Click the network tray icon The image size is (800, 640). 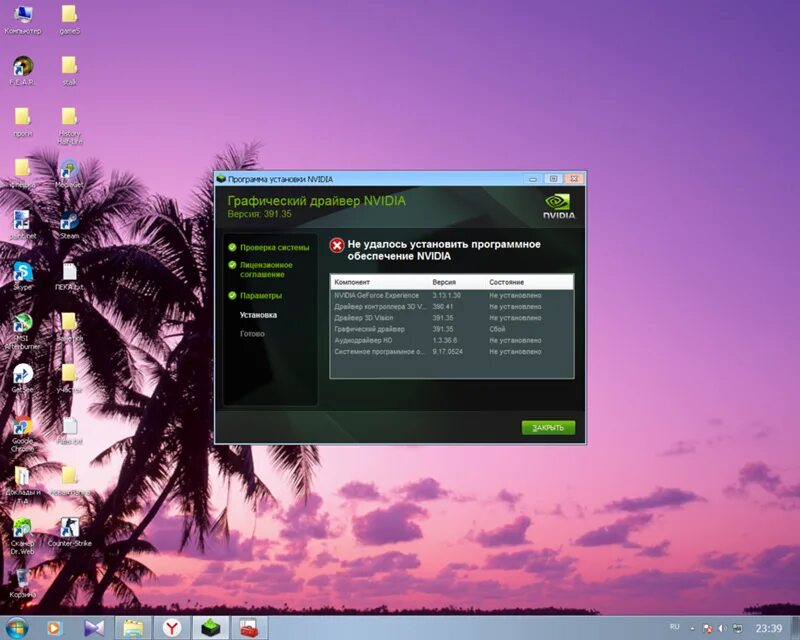pos(738,628)
